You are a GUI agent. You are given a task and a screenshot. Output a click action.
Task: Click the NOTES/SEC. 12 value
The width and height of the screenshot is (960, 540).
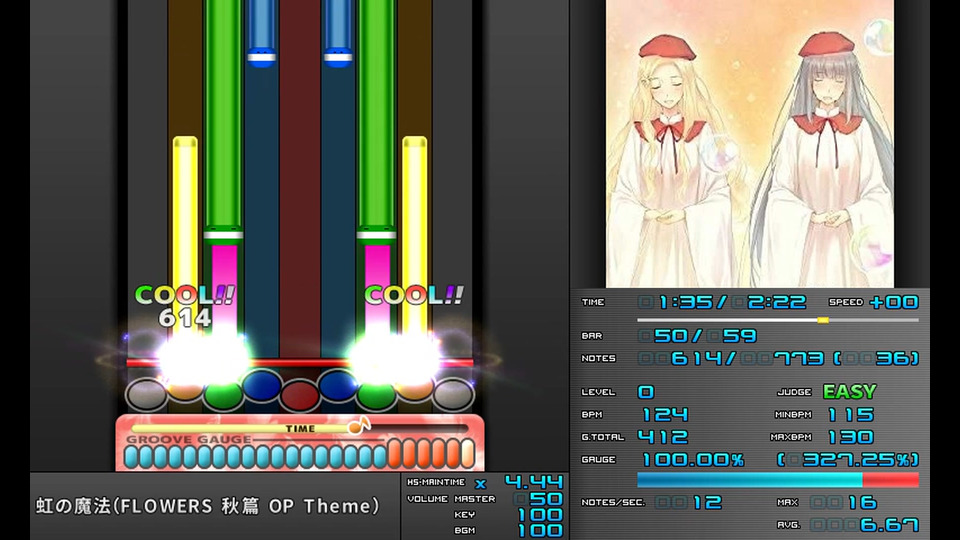(707, 503)
